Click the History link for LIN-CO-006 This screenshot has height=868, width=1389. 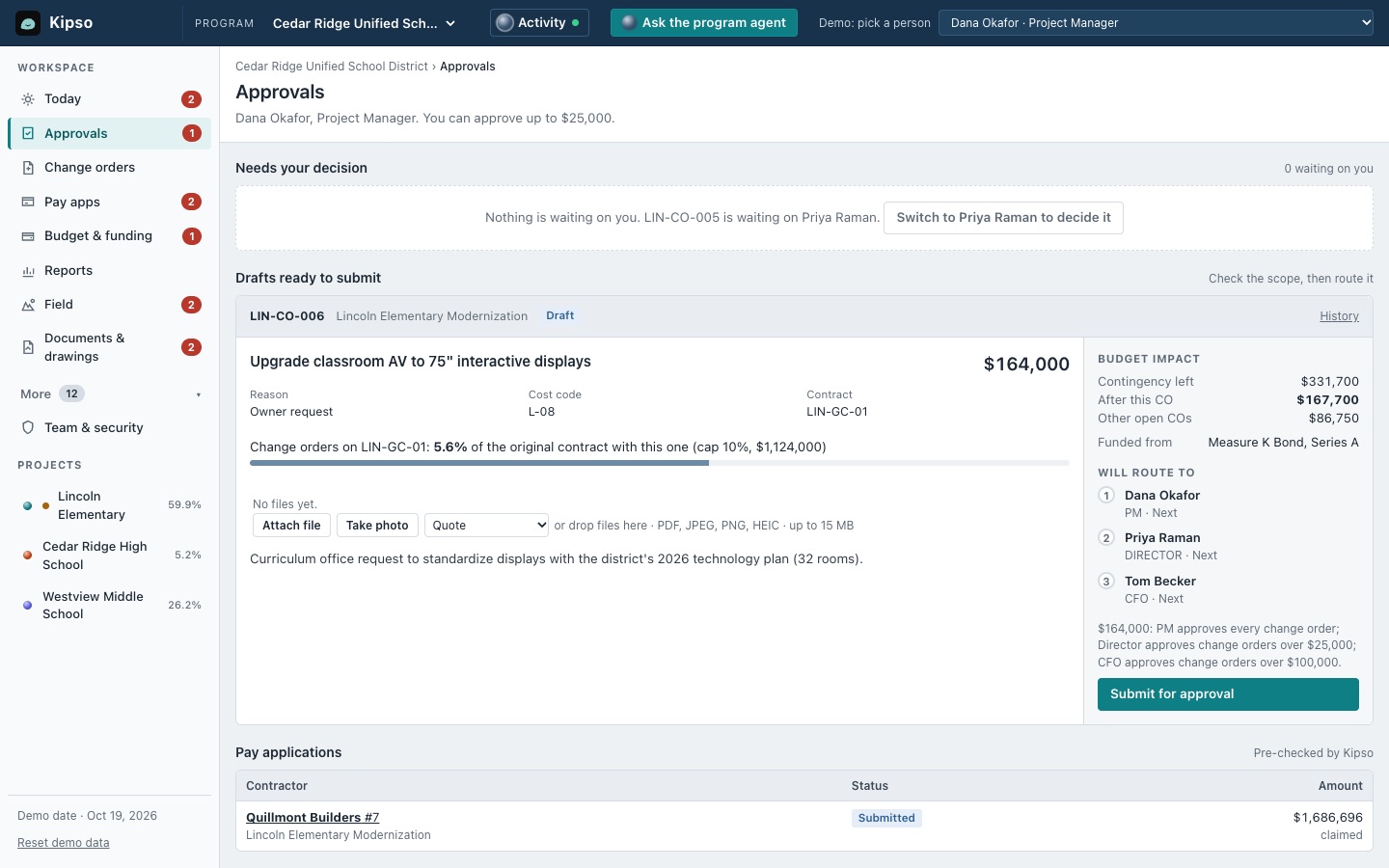tap(1339, 316)
